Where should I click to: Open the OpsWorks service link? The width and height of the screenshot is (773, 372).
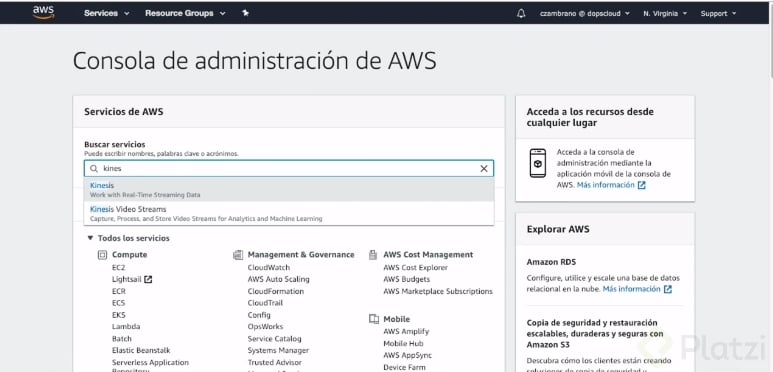click(x=265, y=327)
